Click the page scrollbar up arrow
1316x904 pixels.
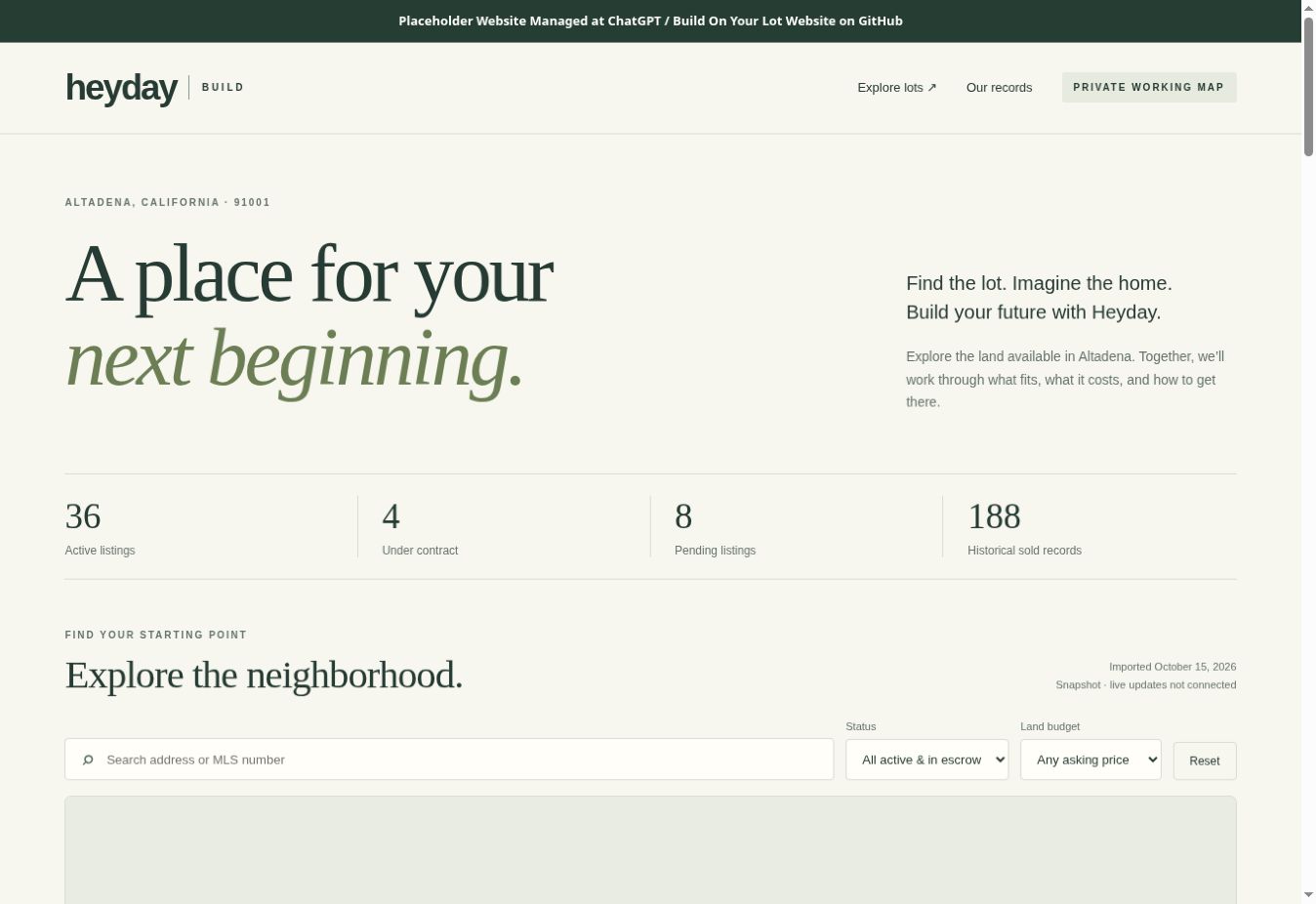[x=1308, y=8]
